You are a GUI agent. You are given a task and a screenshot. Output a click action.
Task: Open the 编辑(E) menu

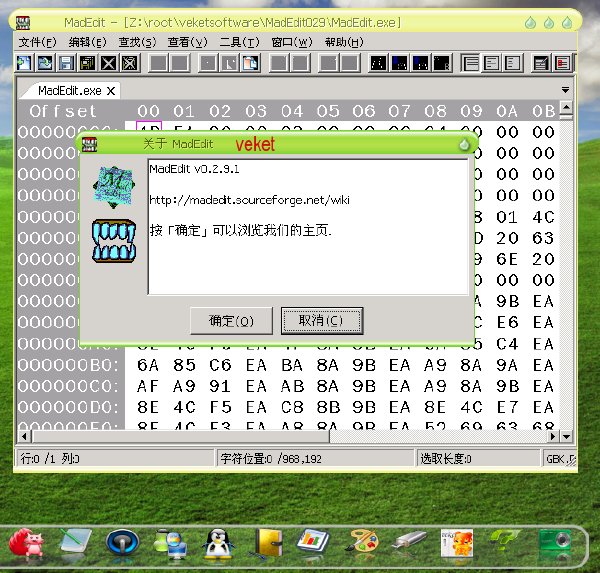coord(88,42)
